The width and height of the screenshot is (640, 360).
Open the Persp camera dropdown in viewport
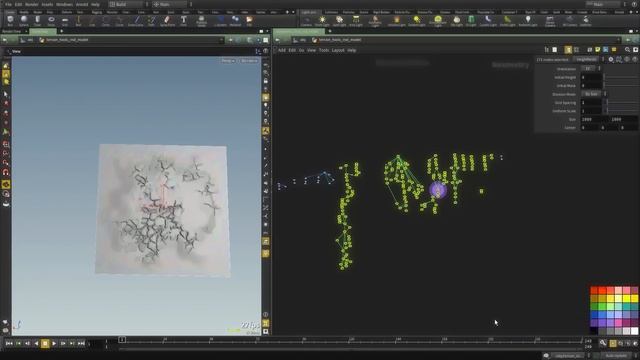coord(228,61)
